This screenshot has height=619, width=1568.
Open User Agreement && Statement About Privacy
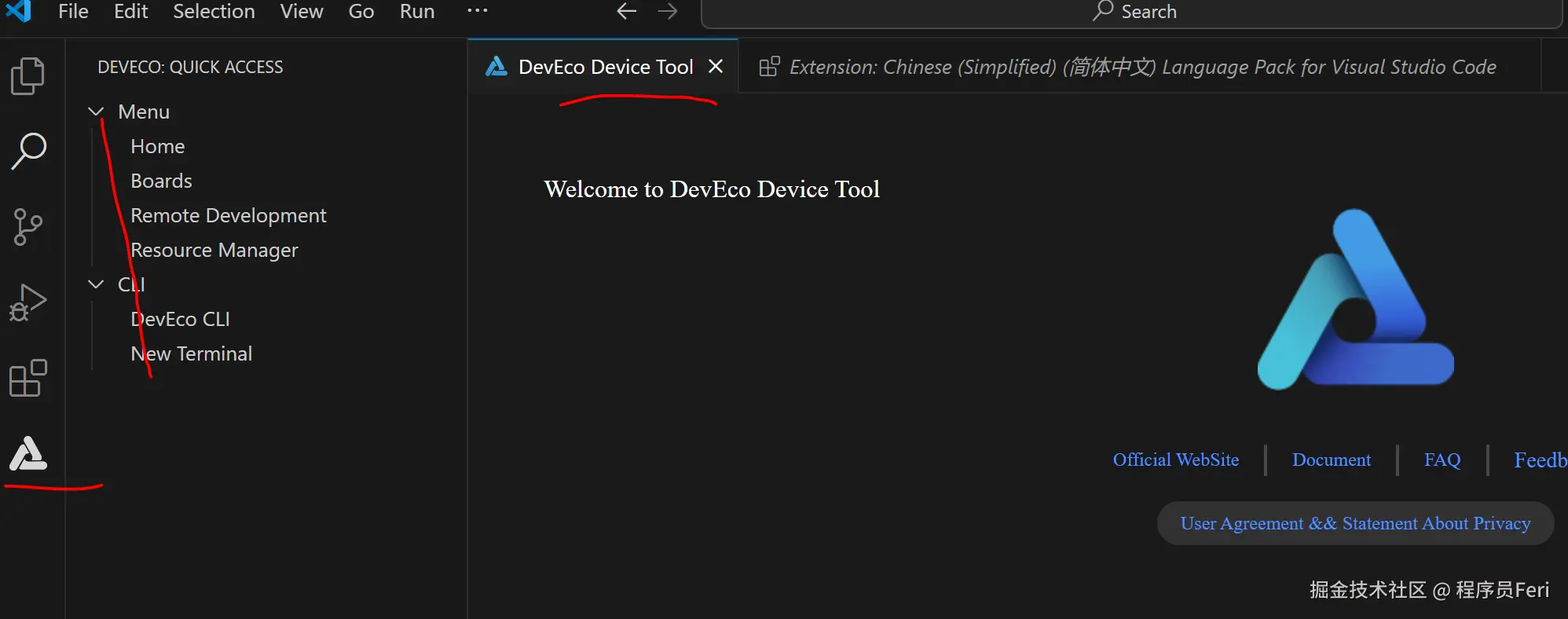(1355, 523)
